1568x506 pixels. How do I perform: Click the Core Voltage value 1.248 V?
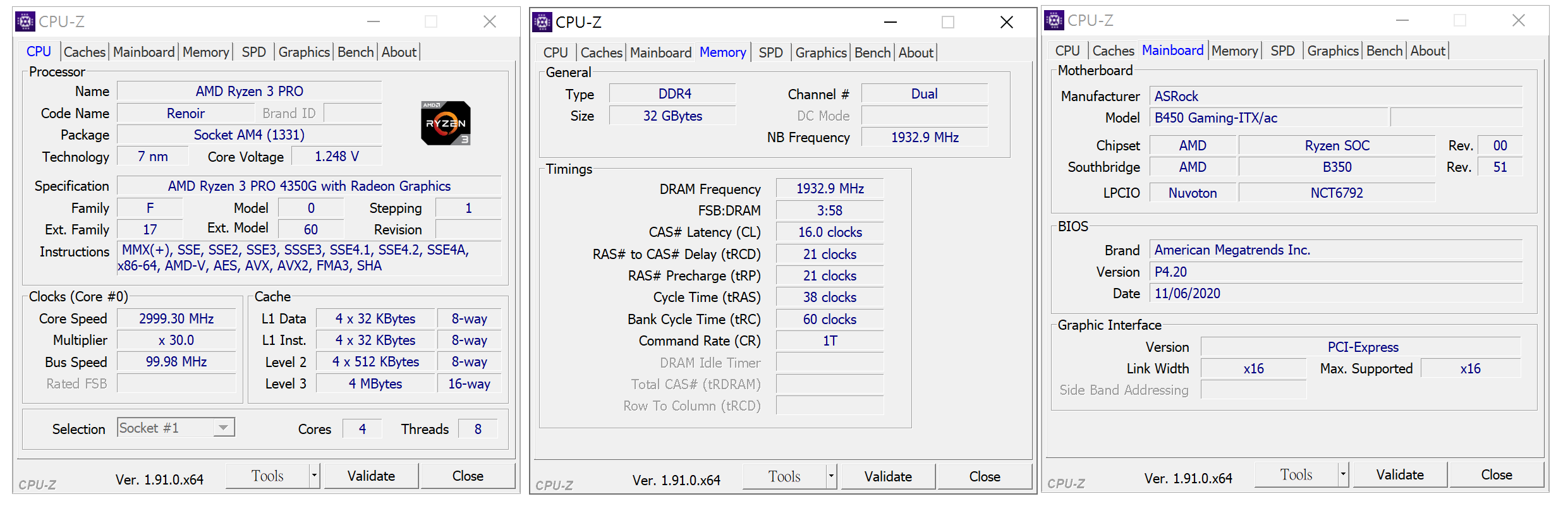(x=337, y=156)
